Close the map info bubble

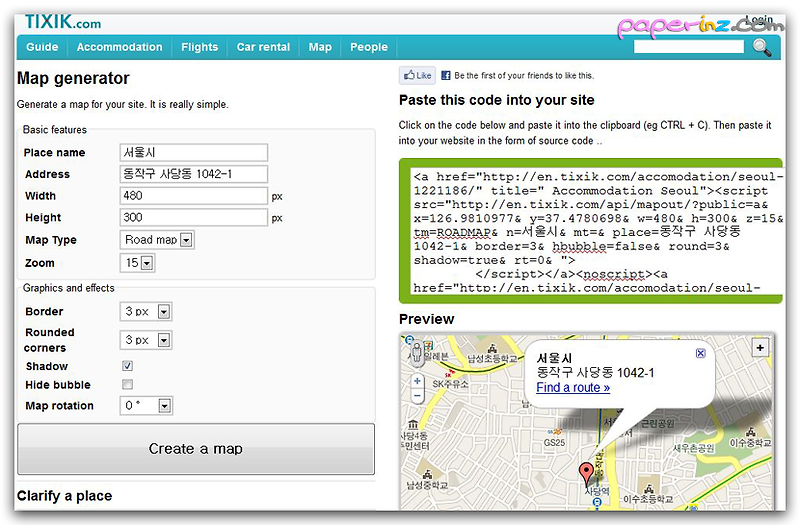click(x=701, y=353)
